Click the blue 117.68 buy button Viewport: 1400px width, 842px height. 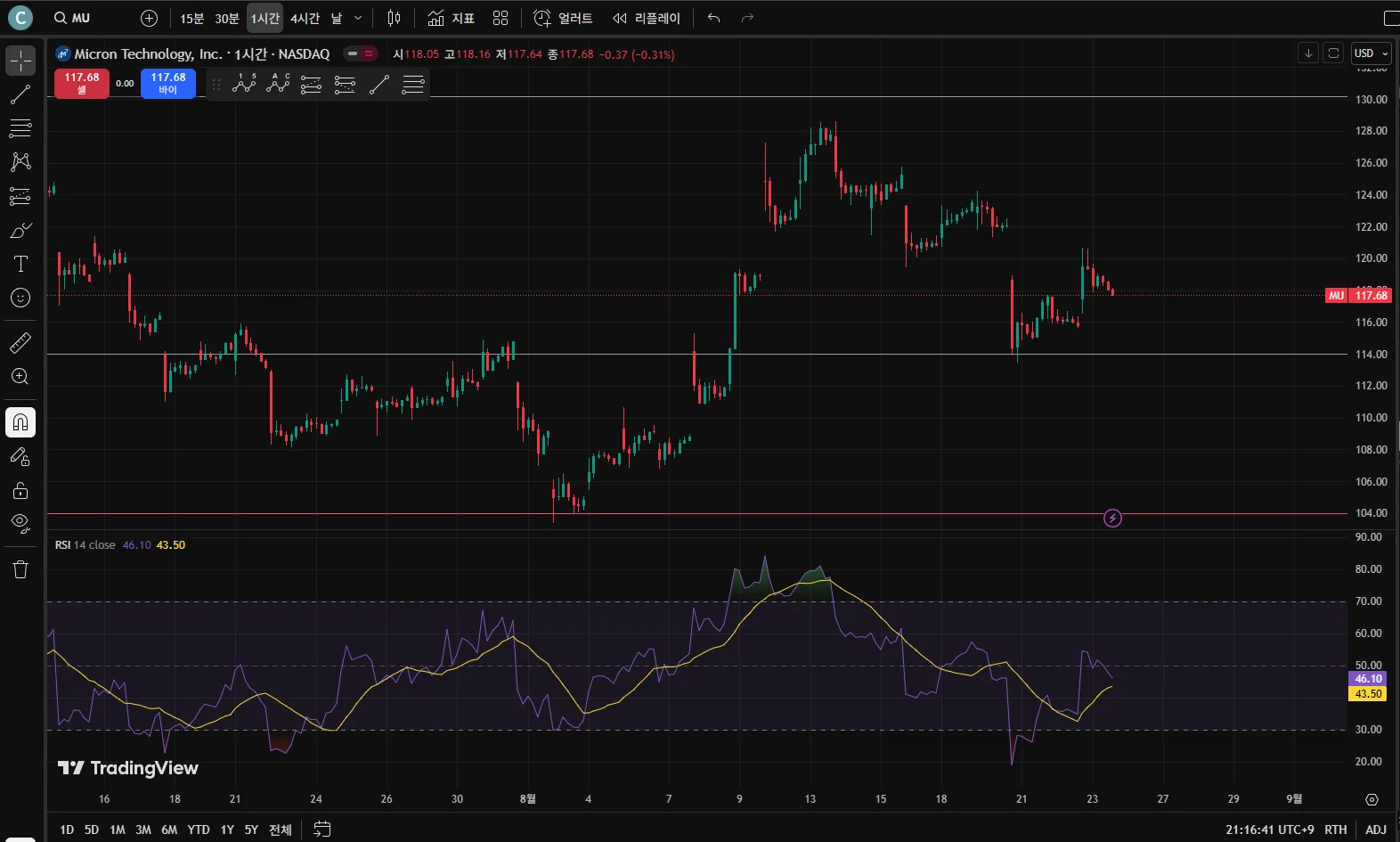[x=168, y=84]
